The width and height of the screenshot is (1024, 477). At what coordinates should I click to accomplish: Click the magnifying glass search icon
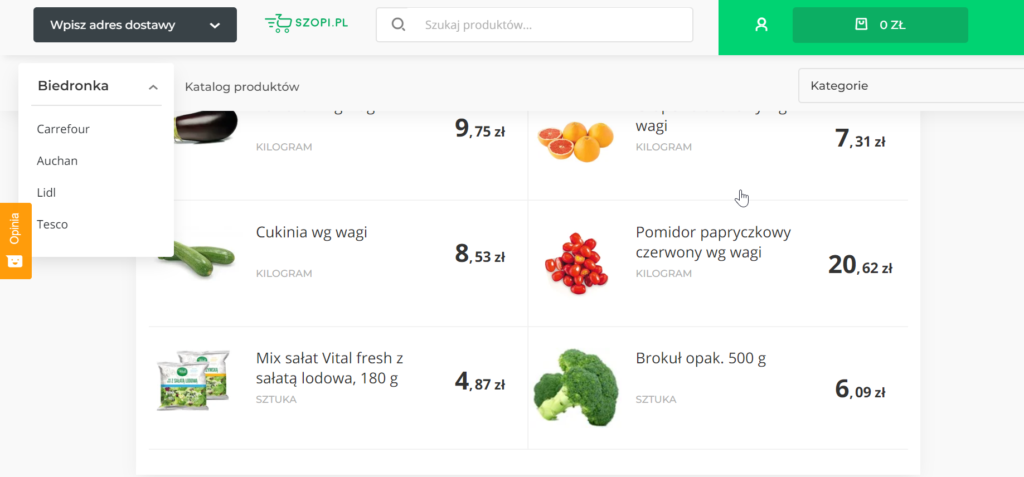tap(398, 25)
